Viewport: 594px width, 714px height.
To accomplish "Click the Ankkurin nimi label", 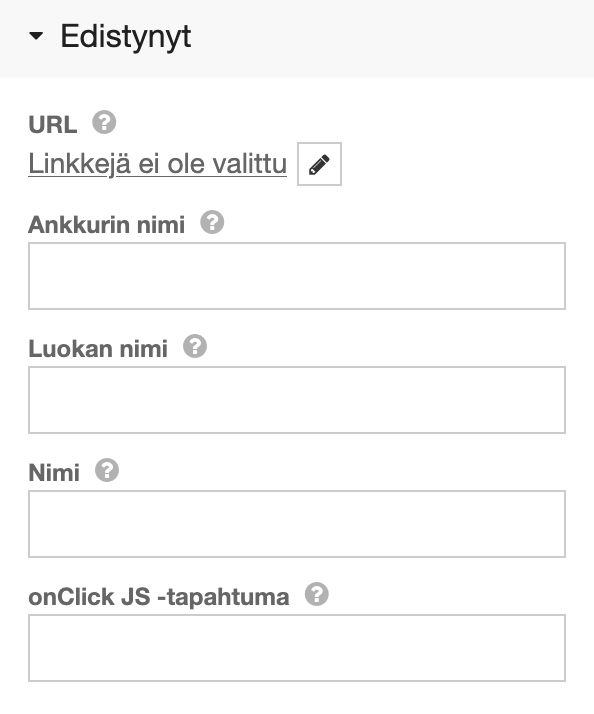I will tap(107, 224).
